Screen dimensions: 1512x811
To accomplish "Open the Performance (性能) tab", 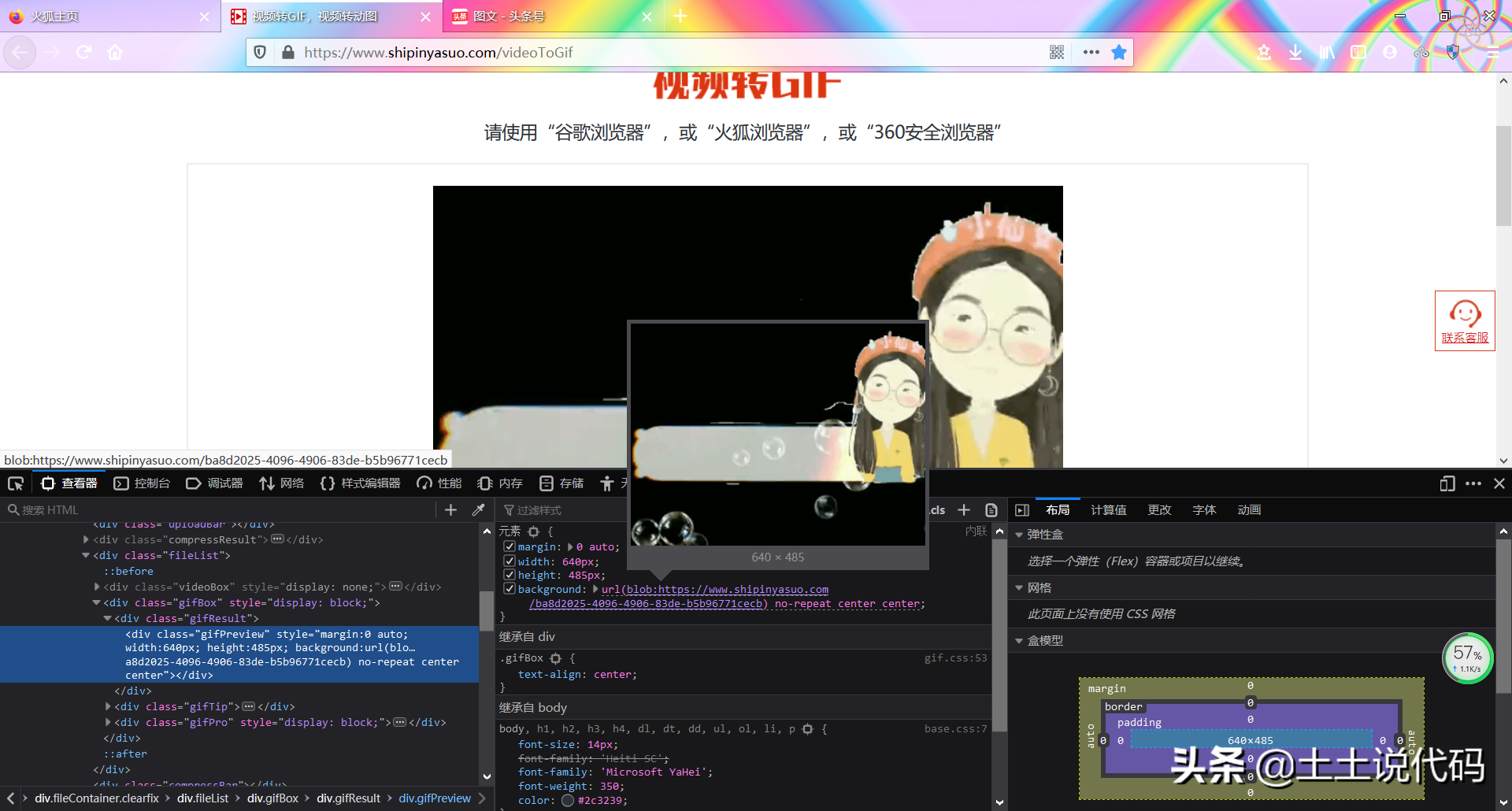I will (439, 483).
